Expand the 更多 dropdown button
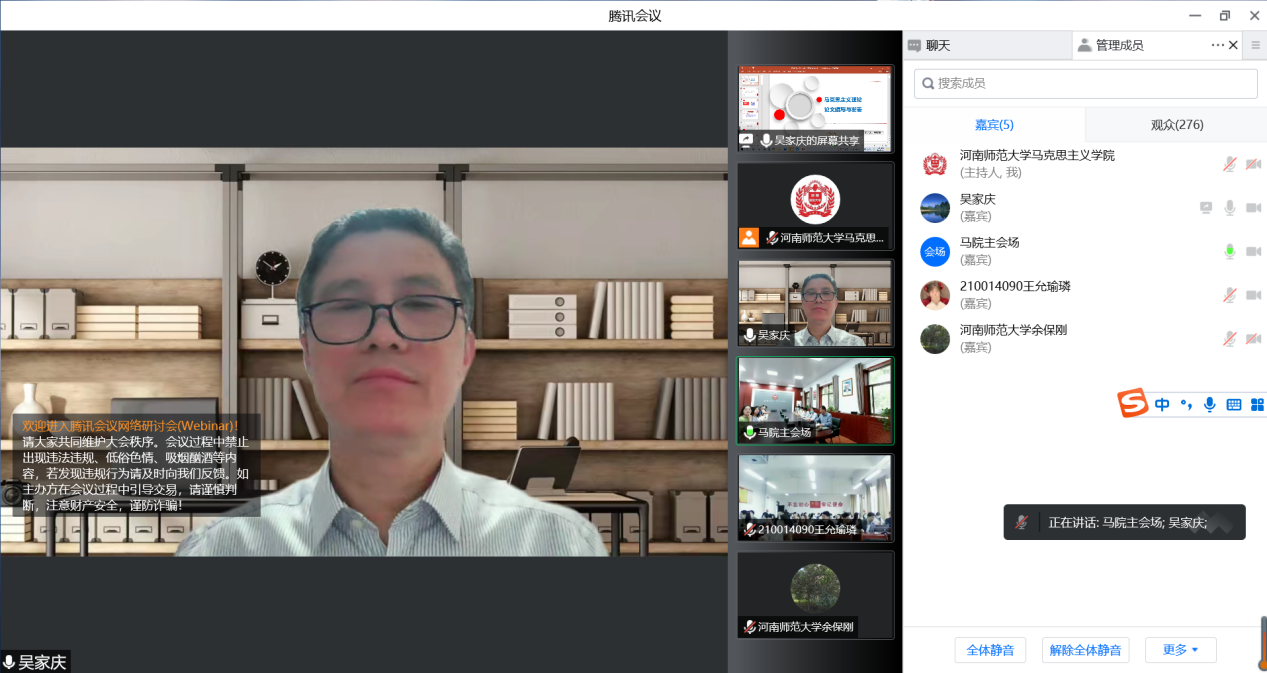The width and height of the screenshot is (1267, 673). click(1180, 650)
